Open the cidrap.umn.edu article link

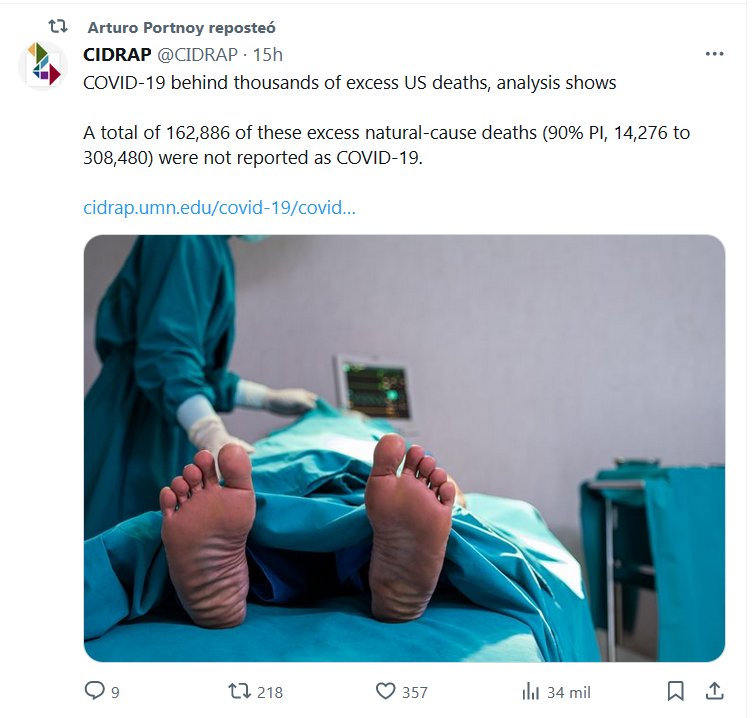pyautogui.click(x=219, y=209)
